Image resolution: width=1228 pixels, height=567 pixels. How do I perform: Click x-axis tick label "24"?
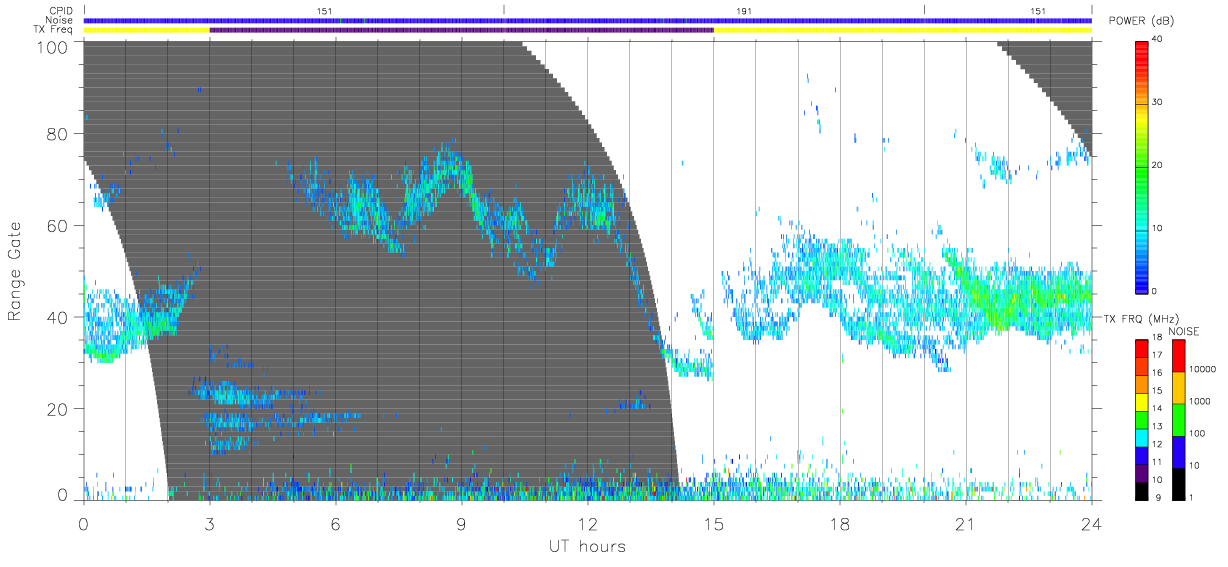pos(1092,523)
